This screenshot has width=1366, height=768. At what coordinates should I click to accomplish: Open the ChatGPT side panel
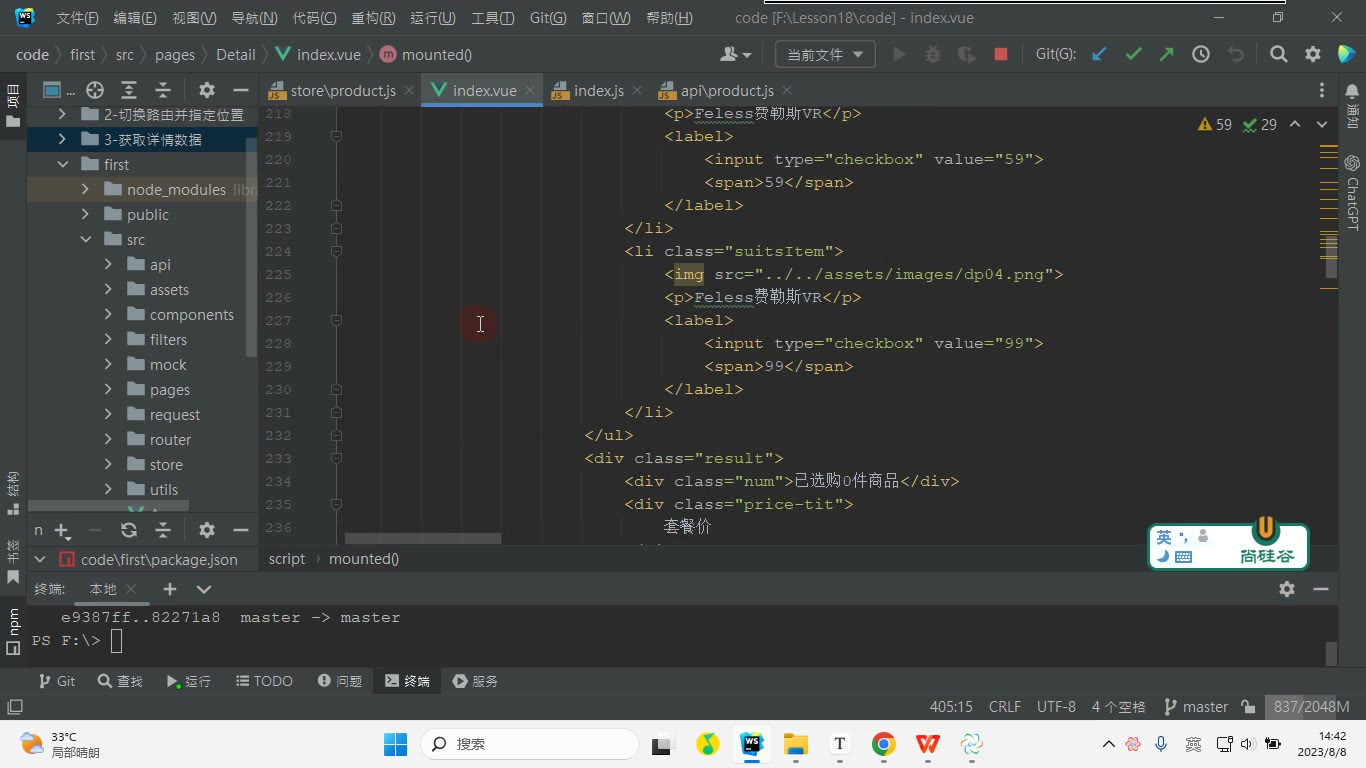[x=1352, y=193]
